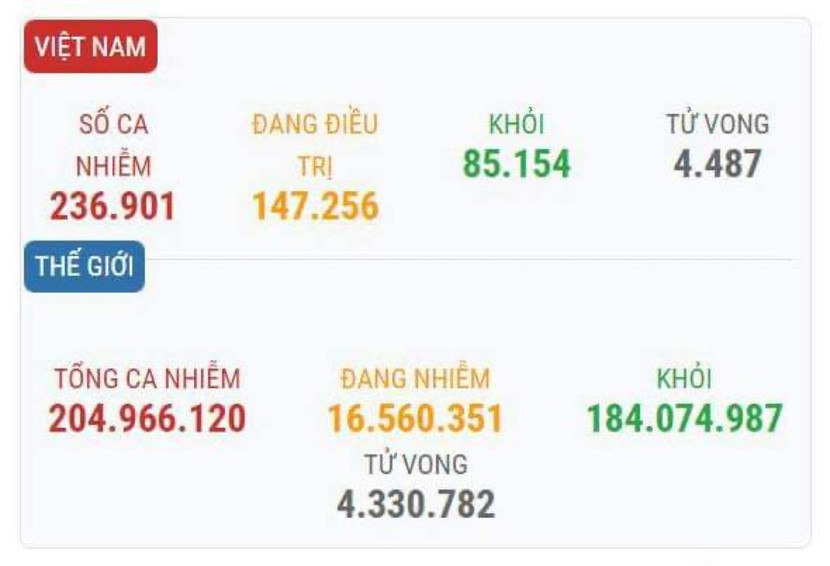Screen dimensions: 830x566
Task: Click Vietnam's green KHỎI label
Action: 516,125
